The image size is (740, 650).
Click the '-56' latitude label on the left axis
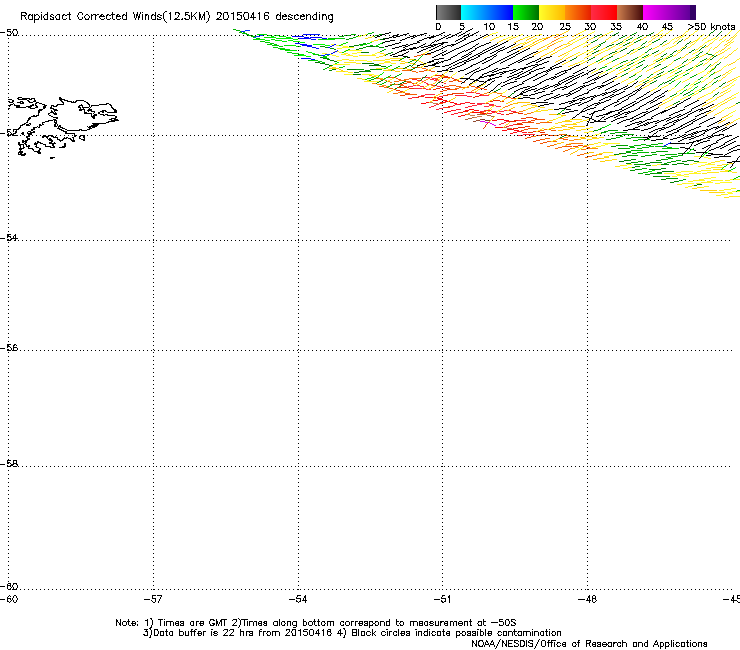tap(9, 347)
